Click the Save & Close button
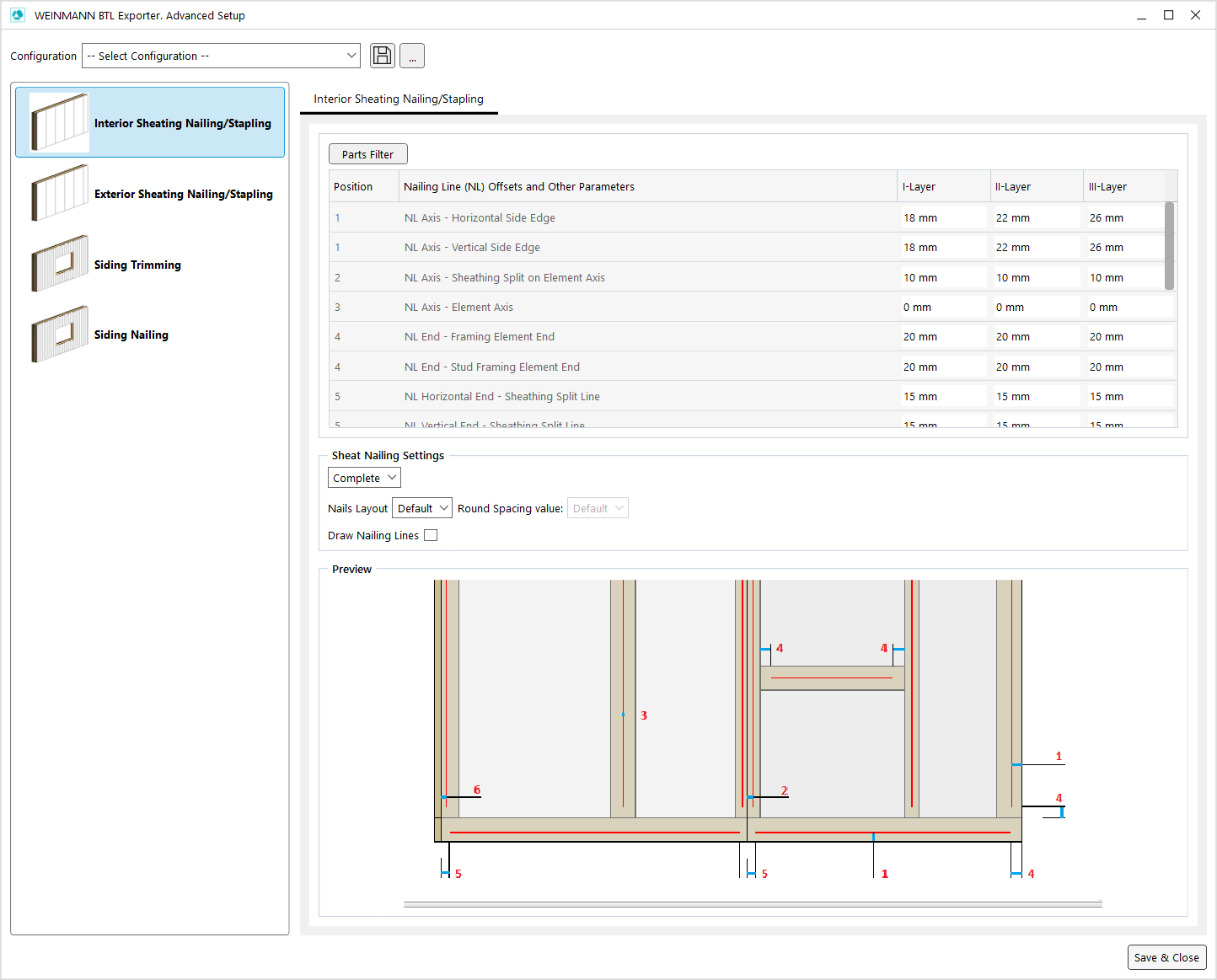The image size is (1217, 980). 1166,957
